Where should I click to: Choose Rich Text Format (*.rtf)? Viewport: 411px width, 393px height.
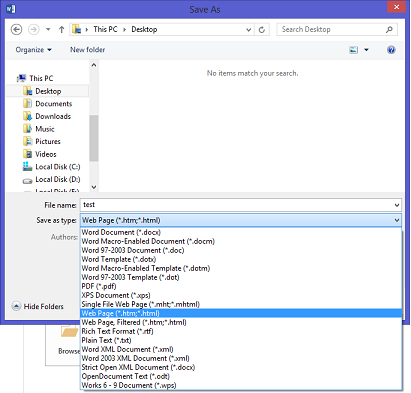241,331
